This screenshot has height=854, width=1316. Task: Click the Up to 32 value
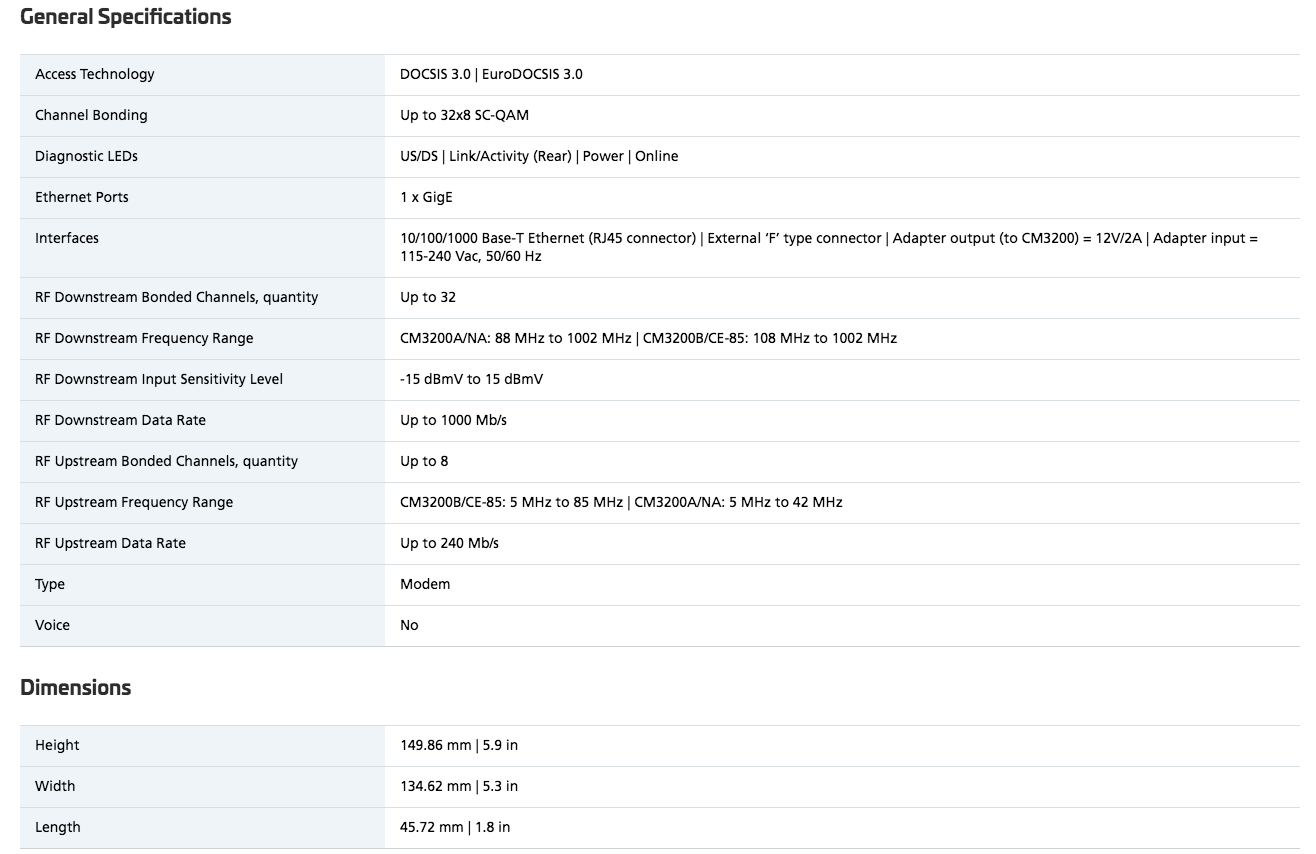428,297
